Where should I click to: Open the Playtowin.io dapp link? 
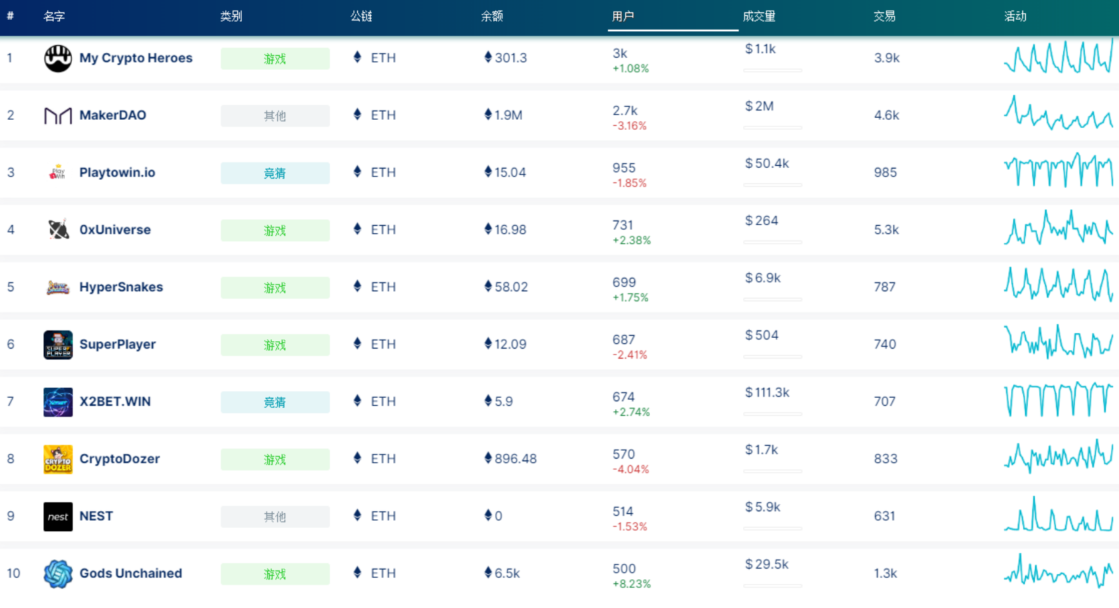(x=117, y=173)
